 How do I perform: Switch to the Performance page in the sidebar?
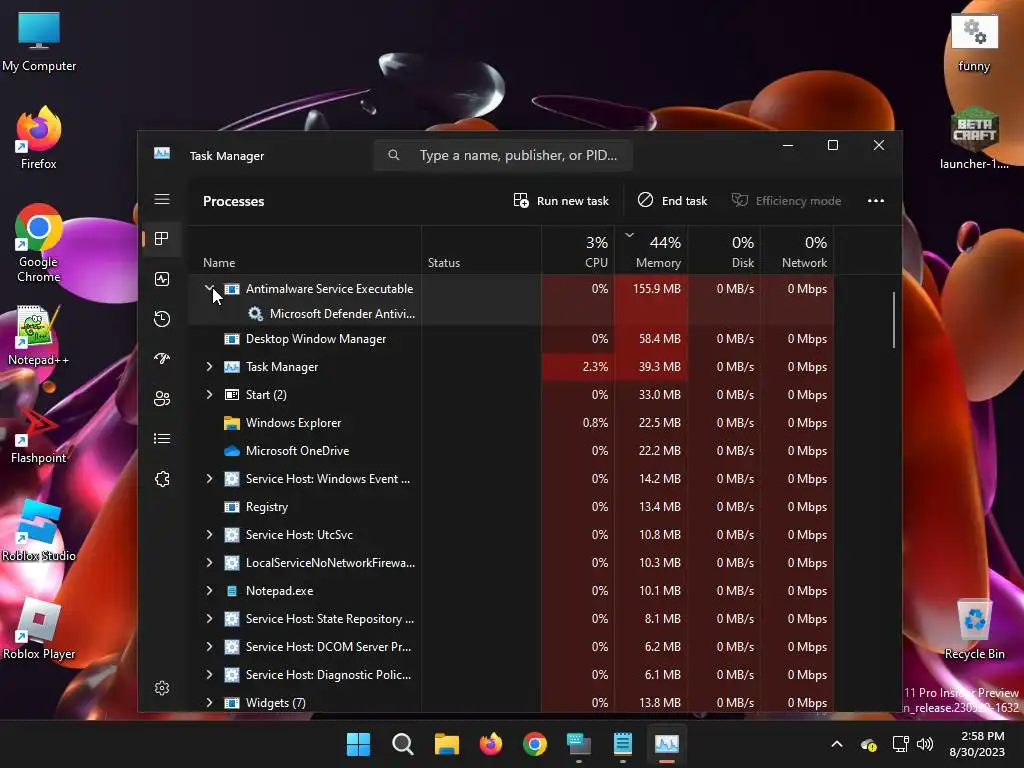click(162, 279)
